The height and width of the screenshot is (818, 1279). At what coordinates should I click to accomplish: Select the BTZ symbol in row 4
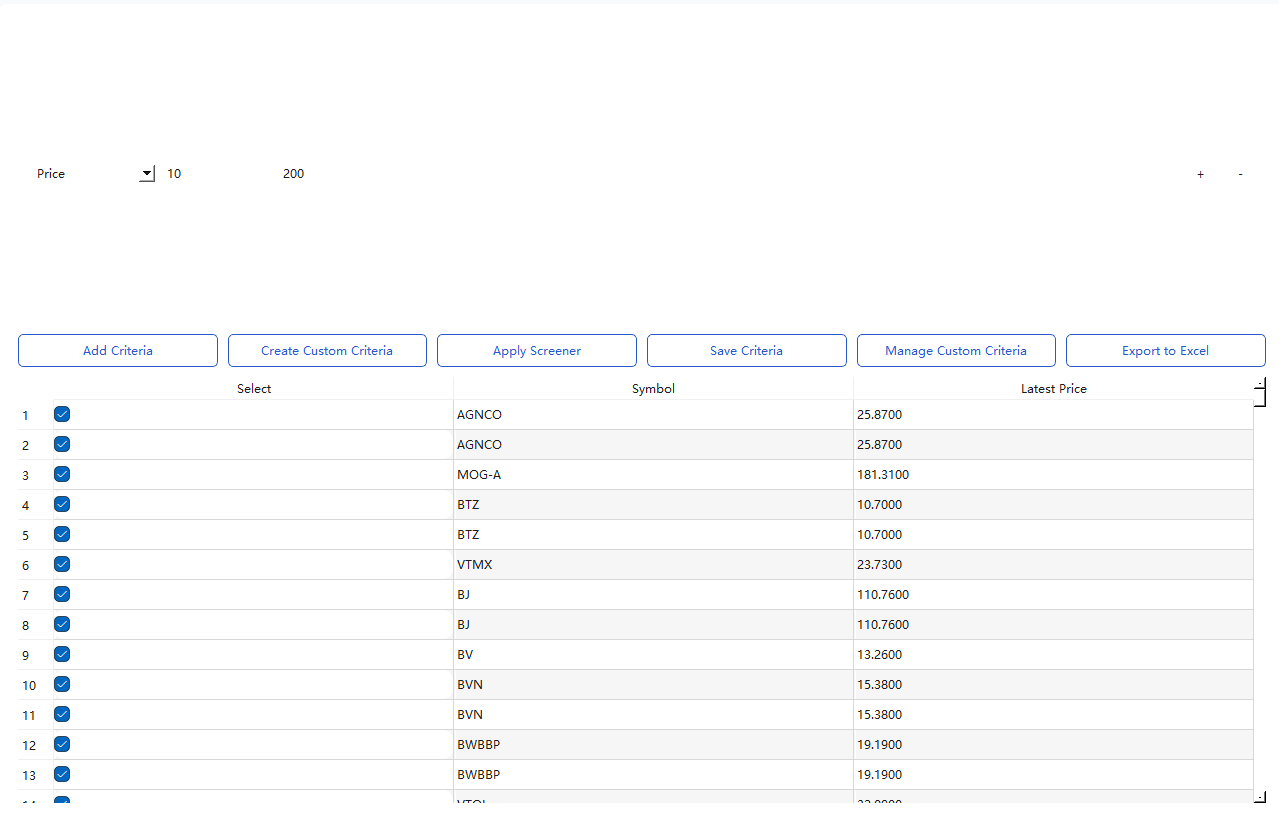point(653,505)
